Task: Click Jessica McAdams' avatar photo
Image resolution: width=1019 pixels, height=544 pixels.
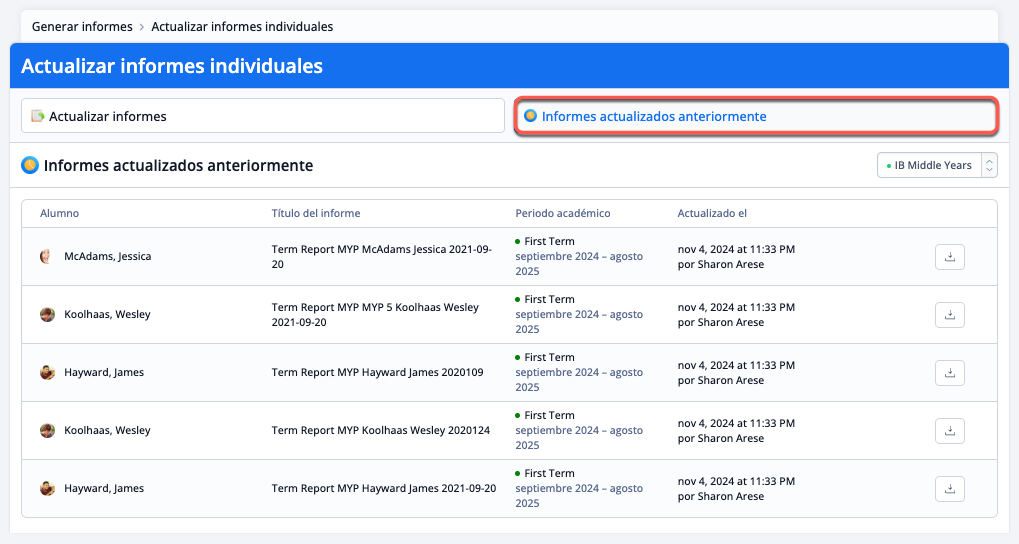Action: tap(47, 257)
